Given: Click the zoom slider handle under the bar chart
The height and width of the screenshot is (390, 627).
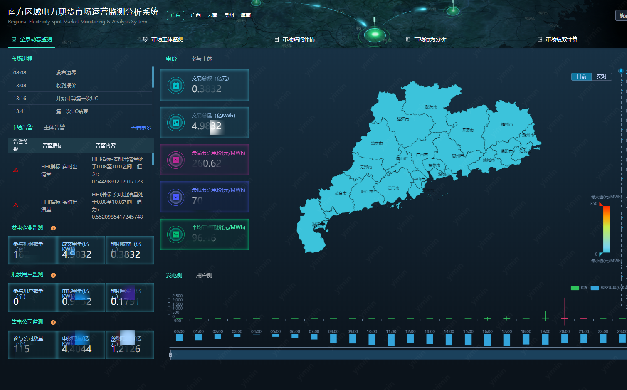Looking at the screenshot, I should (x=171, y=354).
